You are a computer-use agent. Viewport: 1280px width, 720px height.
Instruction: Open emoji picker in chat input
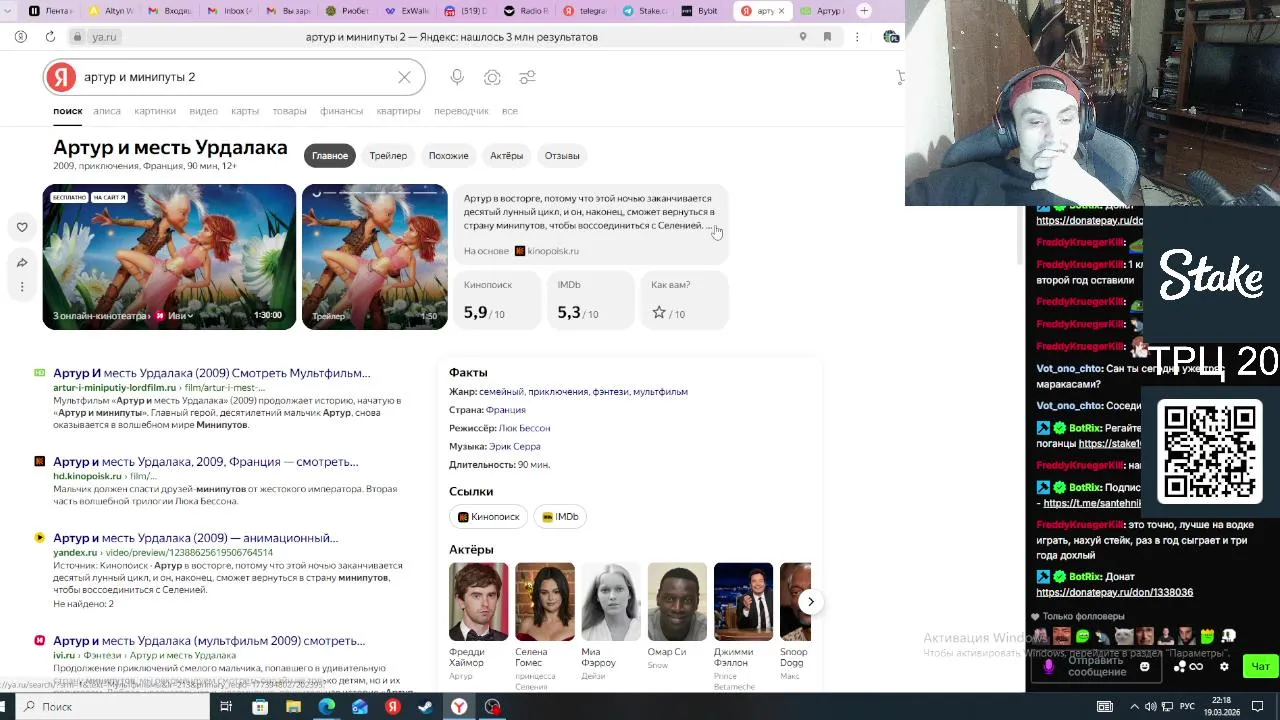click(1145, 666)
